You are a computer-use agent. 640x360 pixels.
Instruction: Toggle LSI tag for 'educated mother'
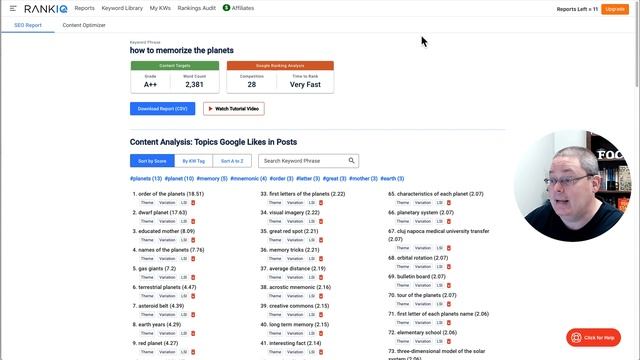[184, 240]
